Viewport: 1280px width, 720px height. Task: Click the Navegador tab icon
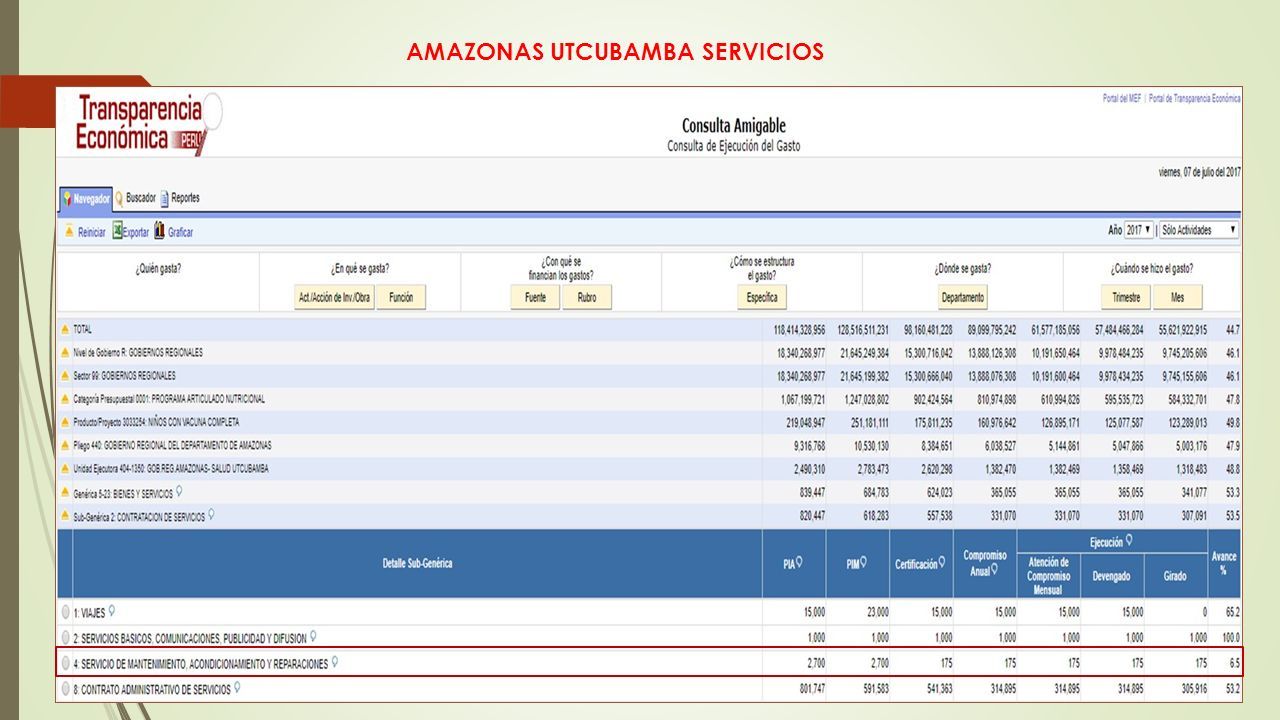coord(67,198)
